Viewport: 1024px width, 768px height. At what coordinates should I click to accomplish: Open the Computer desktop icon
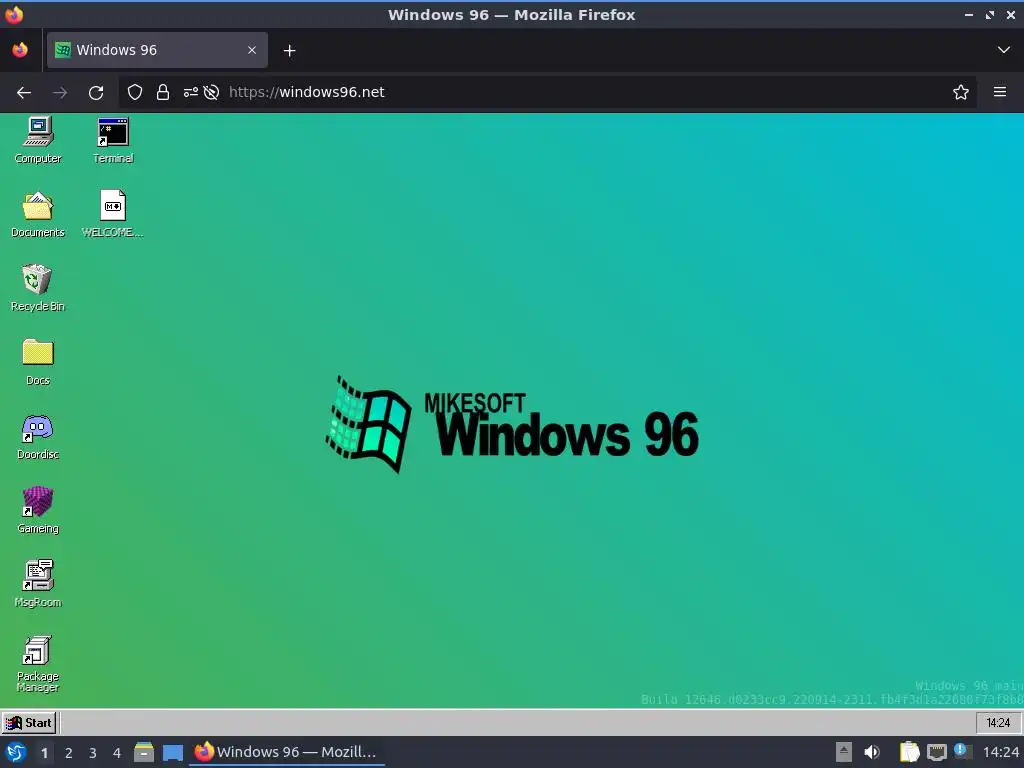[38, 140]
